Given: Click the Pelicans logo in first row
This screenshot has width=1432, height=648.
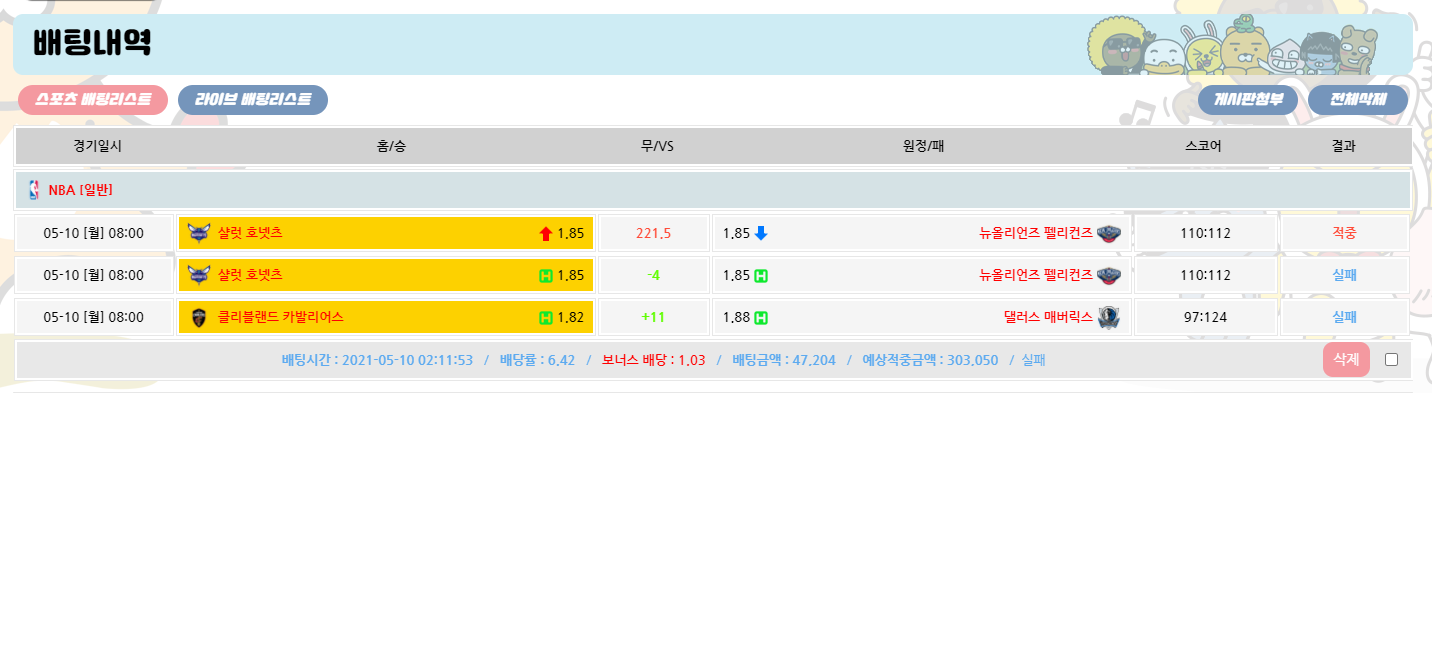Looking at the screenshot, I should pos(1109,233).
